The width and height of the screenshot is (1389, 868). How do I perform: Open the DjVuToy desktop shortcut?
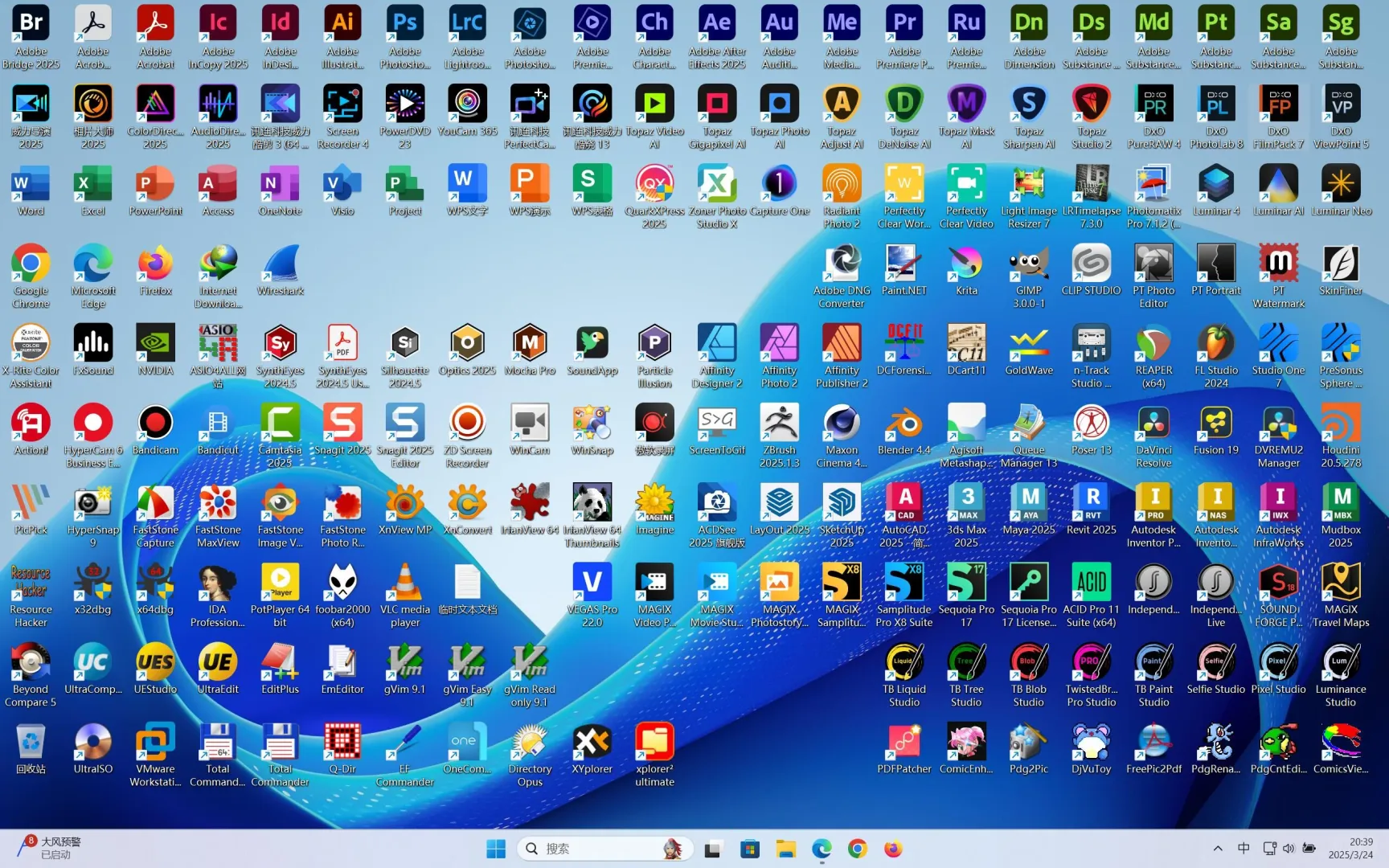coord(1091,747)
